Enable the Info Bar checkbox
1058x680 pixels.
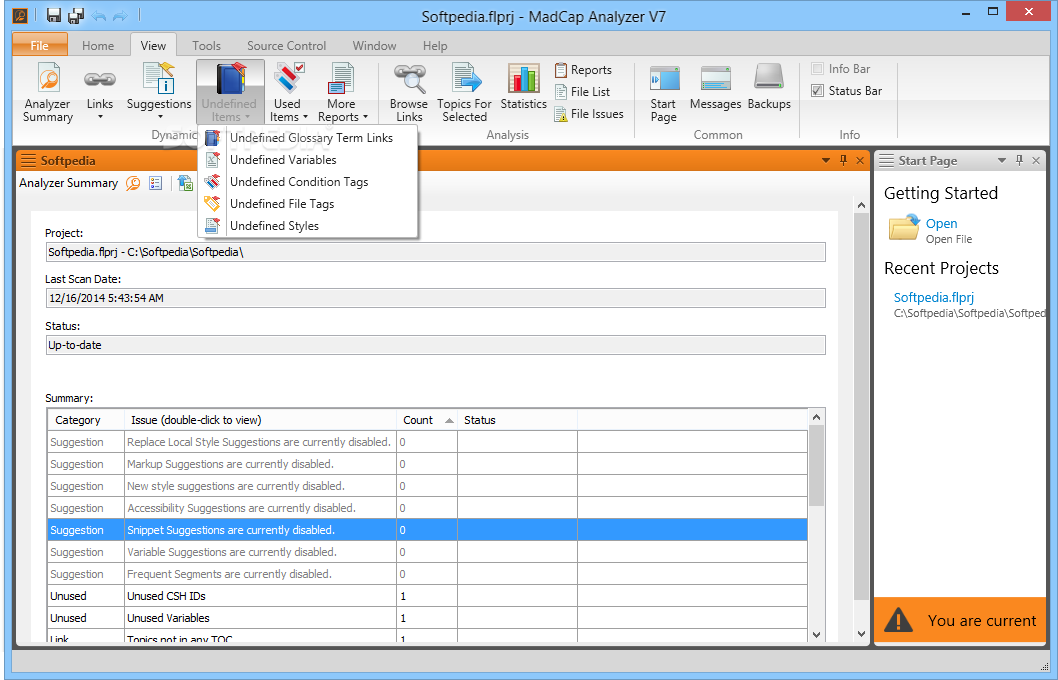pos(818,69)
